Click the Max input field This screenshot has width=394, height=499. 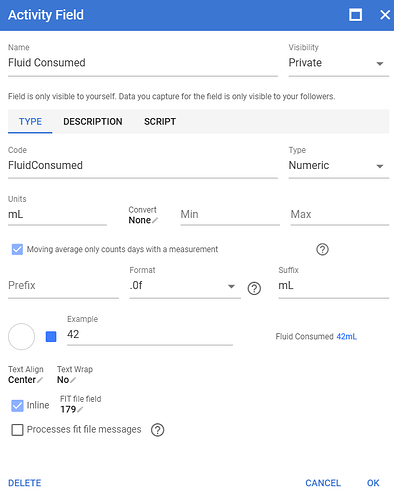(x=340, y=214)
